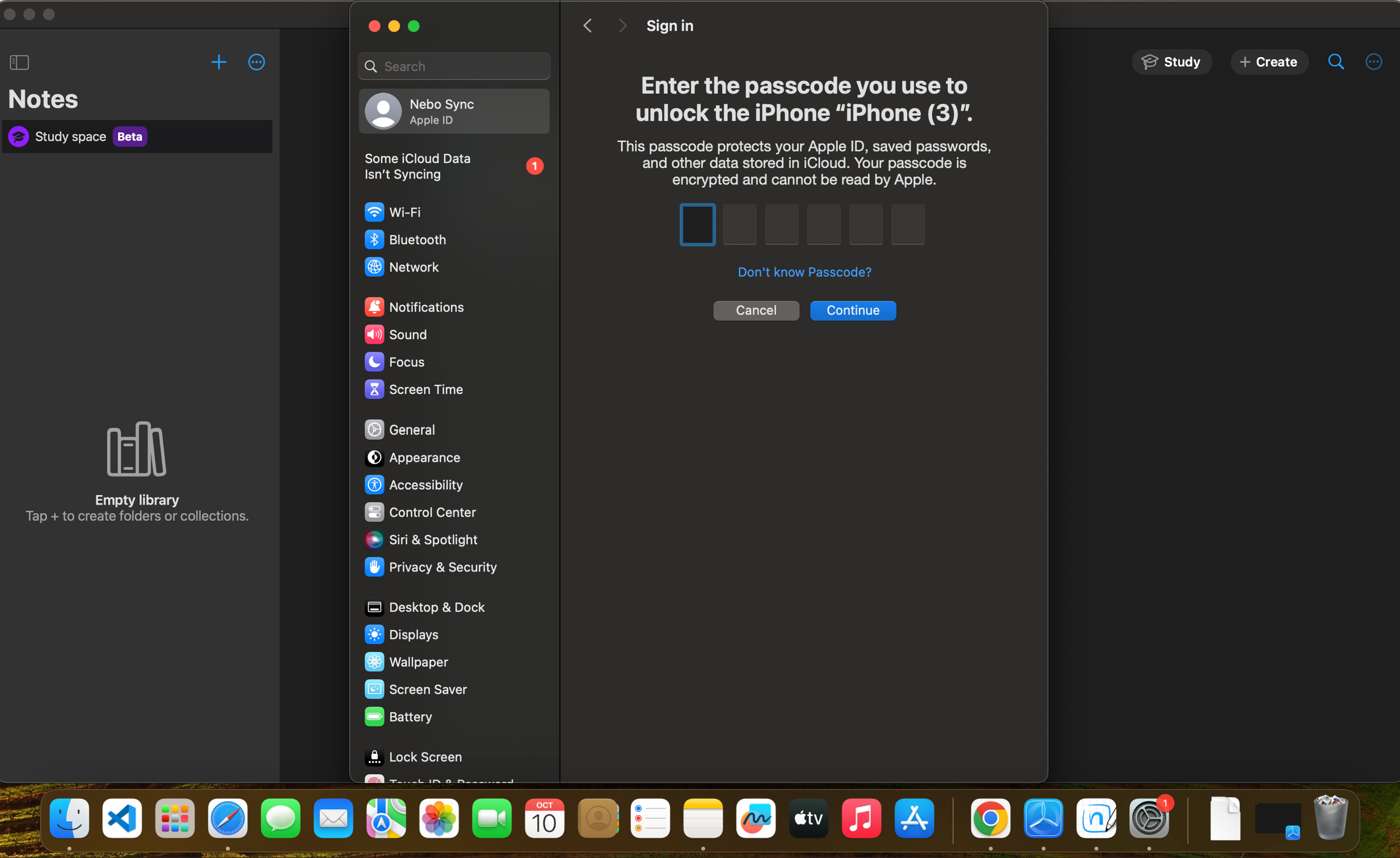Select Privacy & Security in sidebar

(442, 567)
